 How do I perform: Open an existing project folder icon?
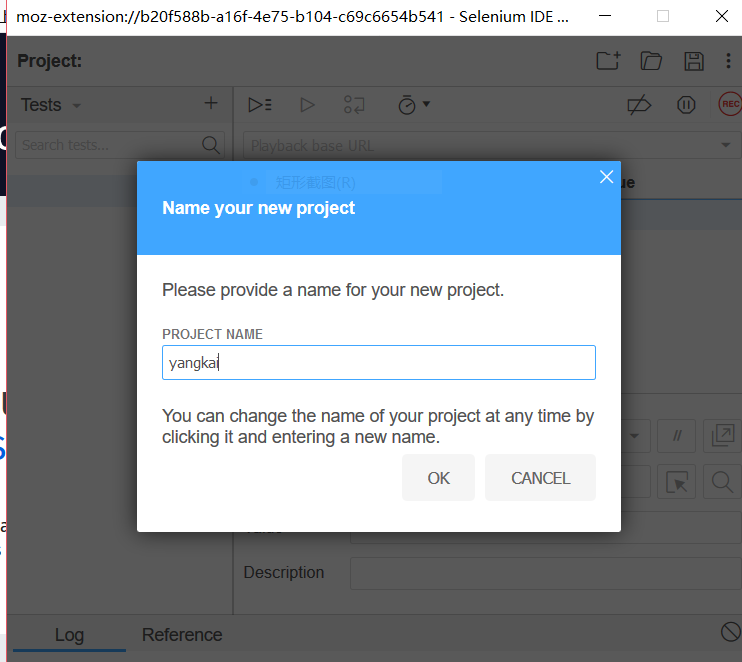pos(651,61)
